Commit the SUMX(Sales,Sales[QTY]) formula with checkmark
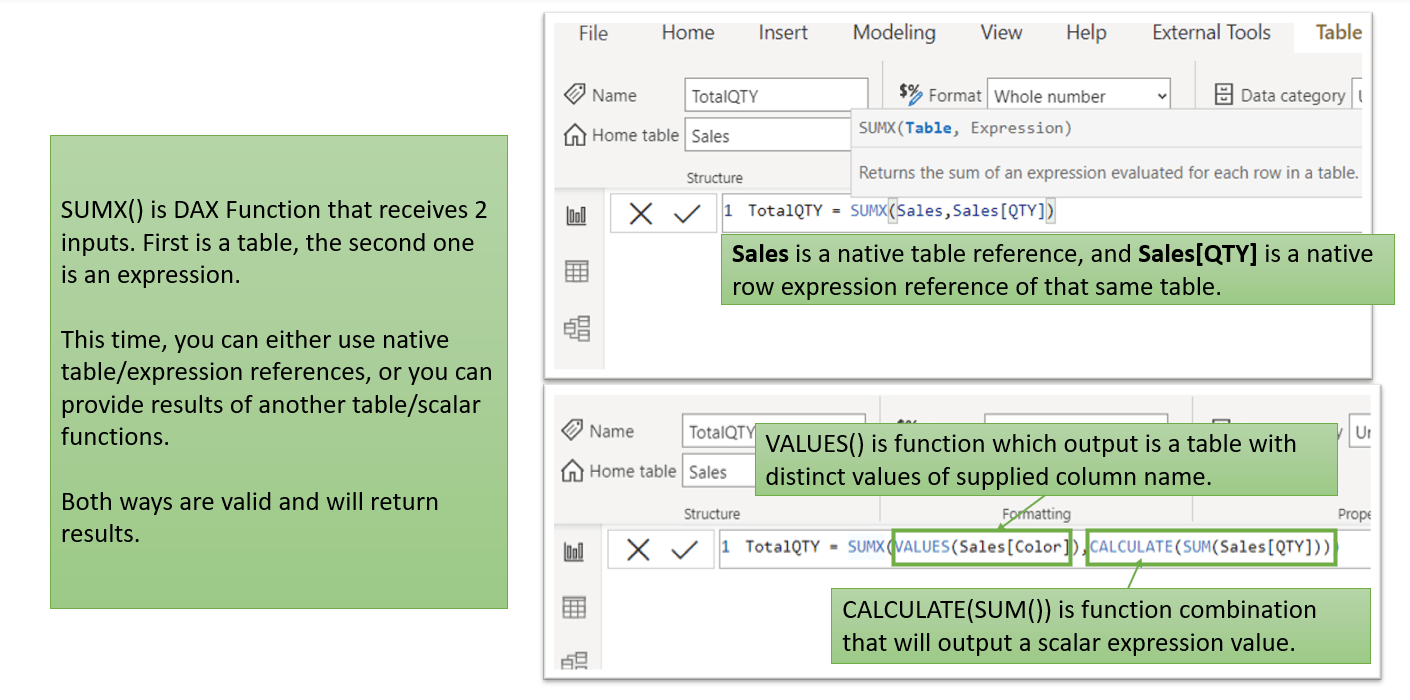Screen dimensions: 1410x700 (687, 213)
